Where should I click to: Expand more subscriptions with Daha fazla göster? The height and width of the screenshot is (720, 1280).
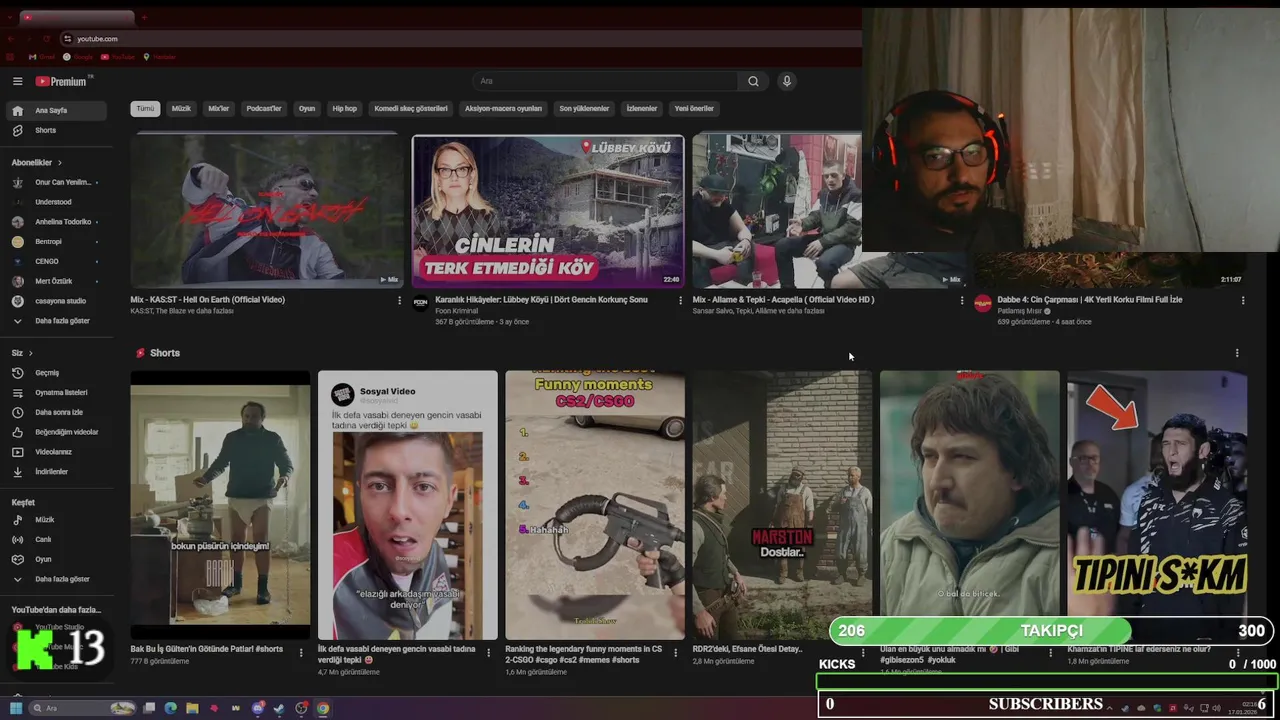tap(56, 321)
